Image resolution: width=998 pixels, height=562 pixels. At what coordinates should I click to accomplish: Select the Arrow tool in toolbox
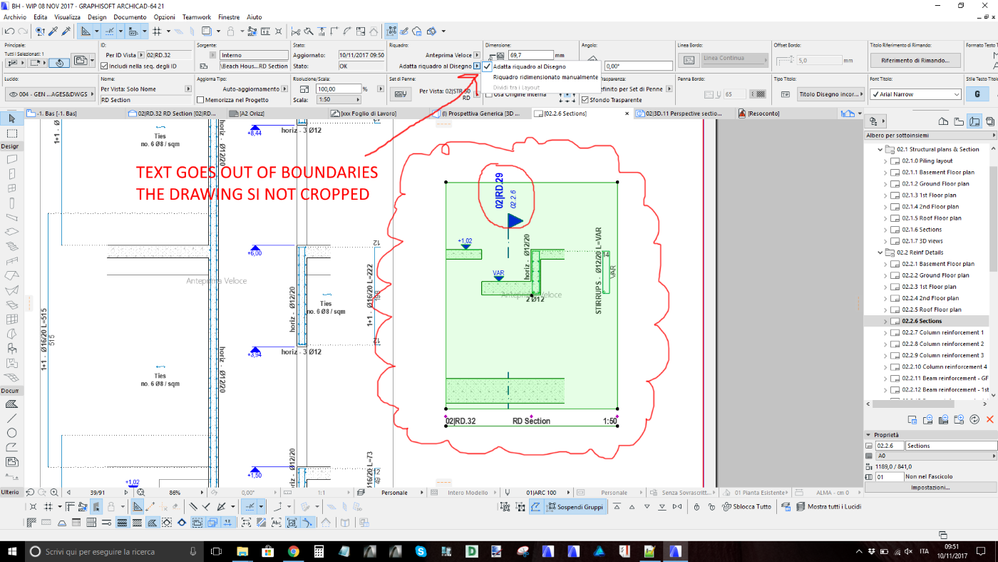click(x=11, y=119)
